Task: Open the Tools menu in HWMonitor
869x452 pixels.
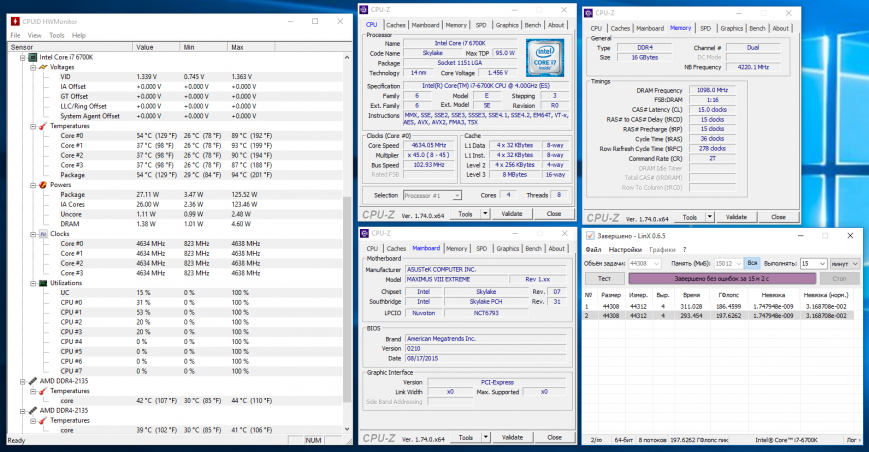Action: (57, 35)
